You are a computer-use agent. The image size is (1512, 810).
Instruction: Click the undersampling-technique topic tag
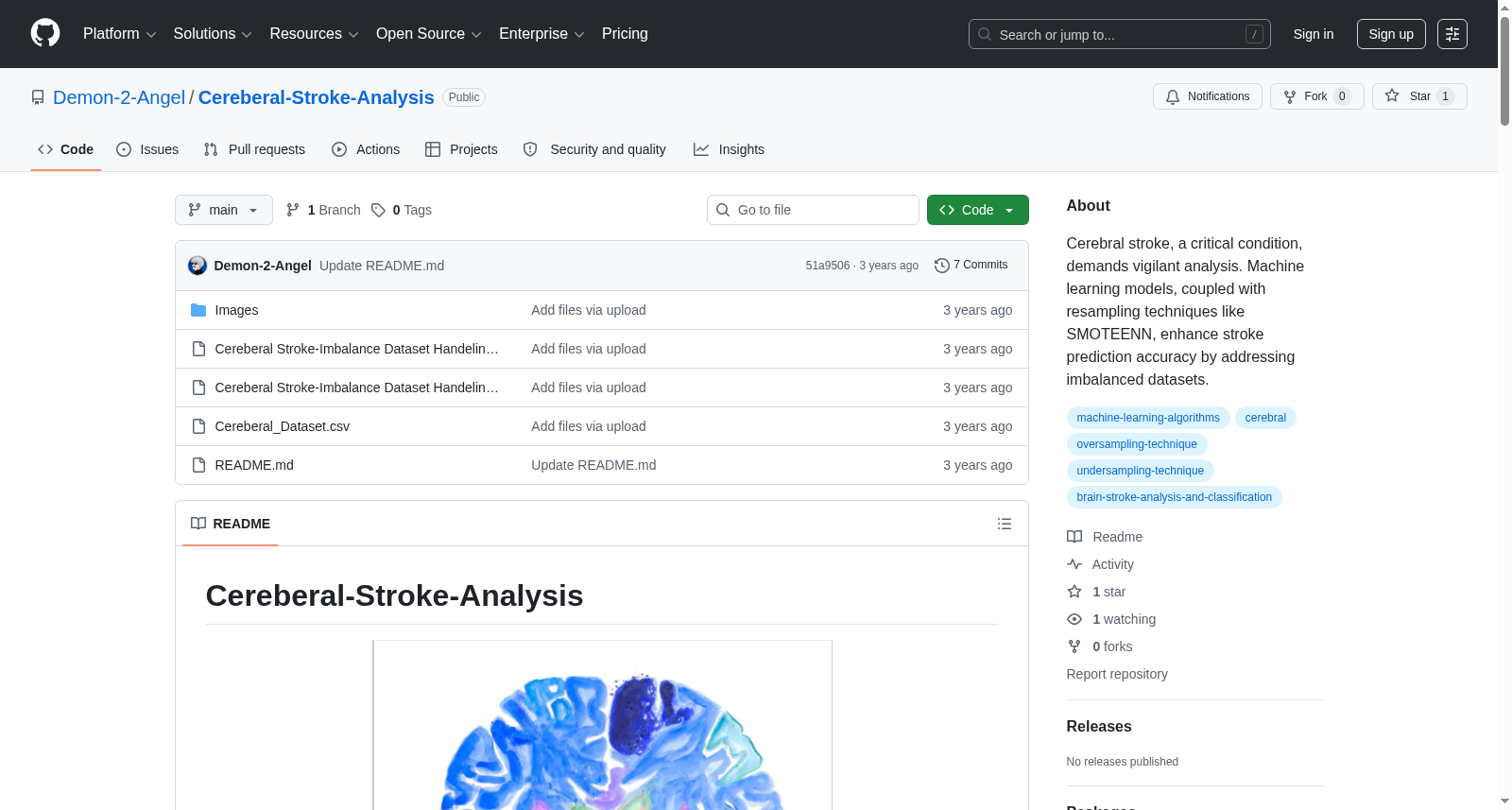pos(1141,471)
